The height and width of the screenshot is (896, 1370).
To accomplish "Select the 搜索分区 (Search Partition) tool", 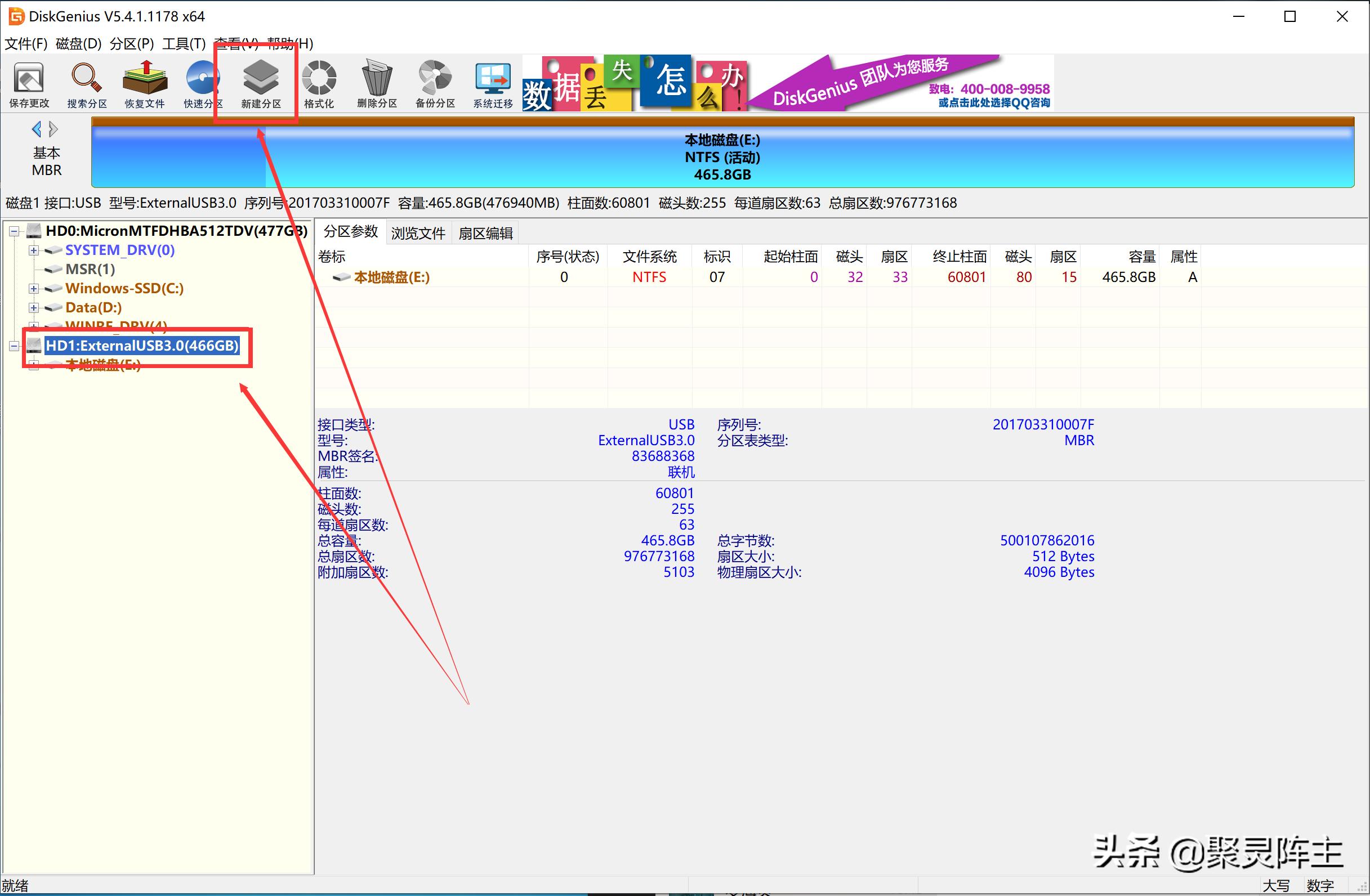I will 85,84.
